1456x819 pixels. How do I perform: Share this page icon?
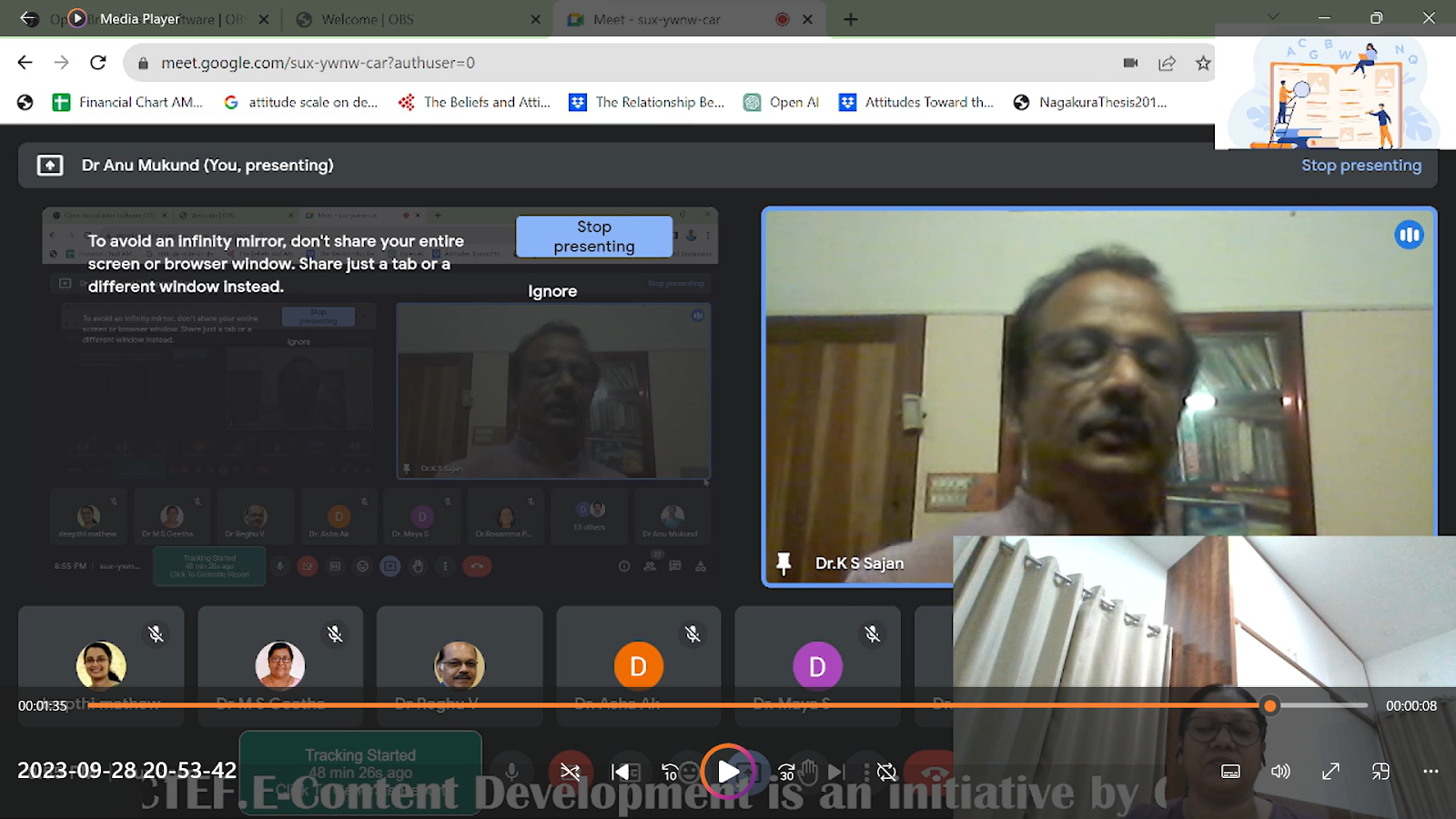pos(1167,63)
